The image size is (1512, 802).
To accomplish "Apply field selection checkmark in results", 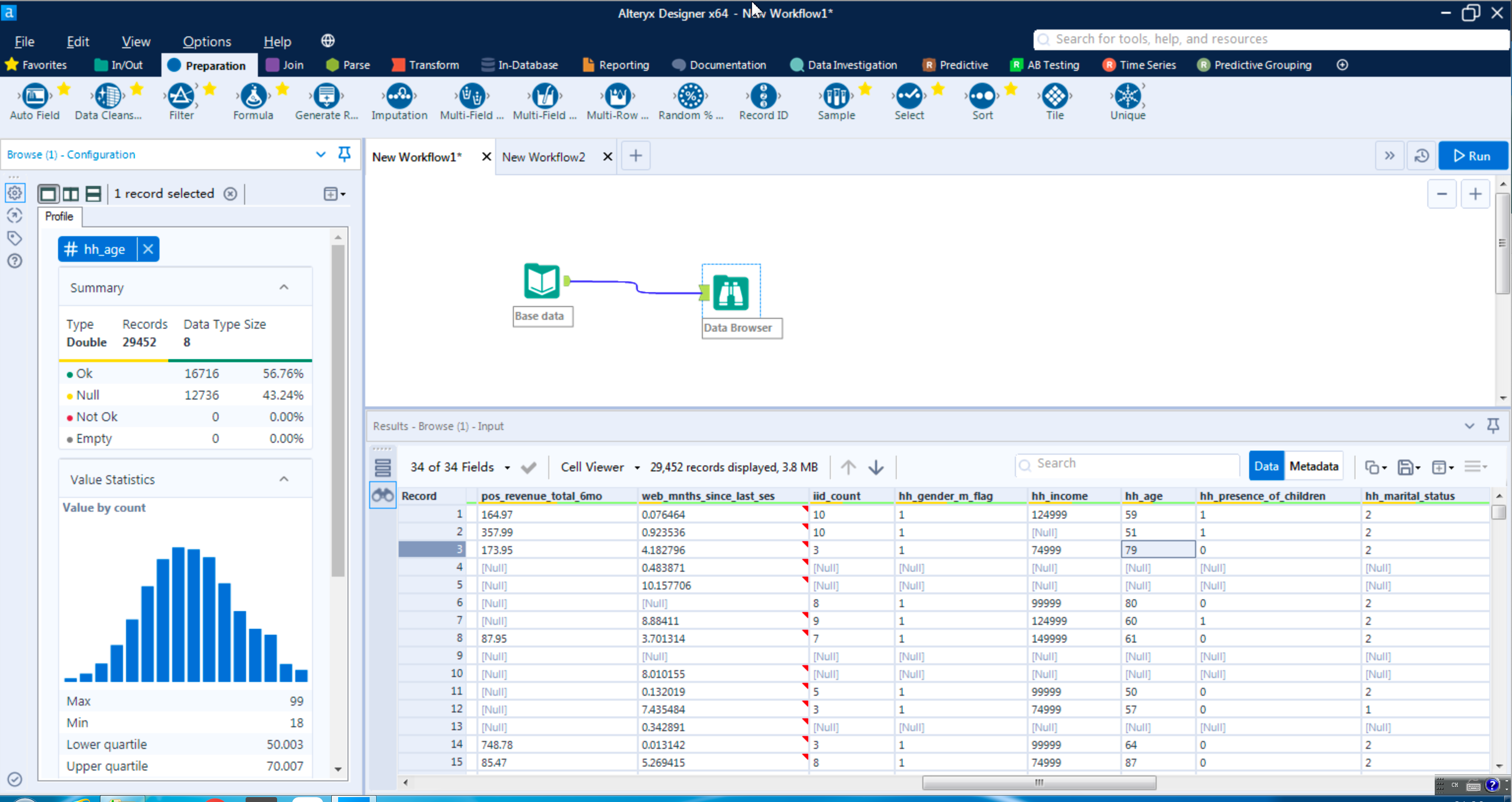I will pyautogui.click(x=528, y=467).
